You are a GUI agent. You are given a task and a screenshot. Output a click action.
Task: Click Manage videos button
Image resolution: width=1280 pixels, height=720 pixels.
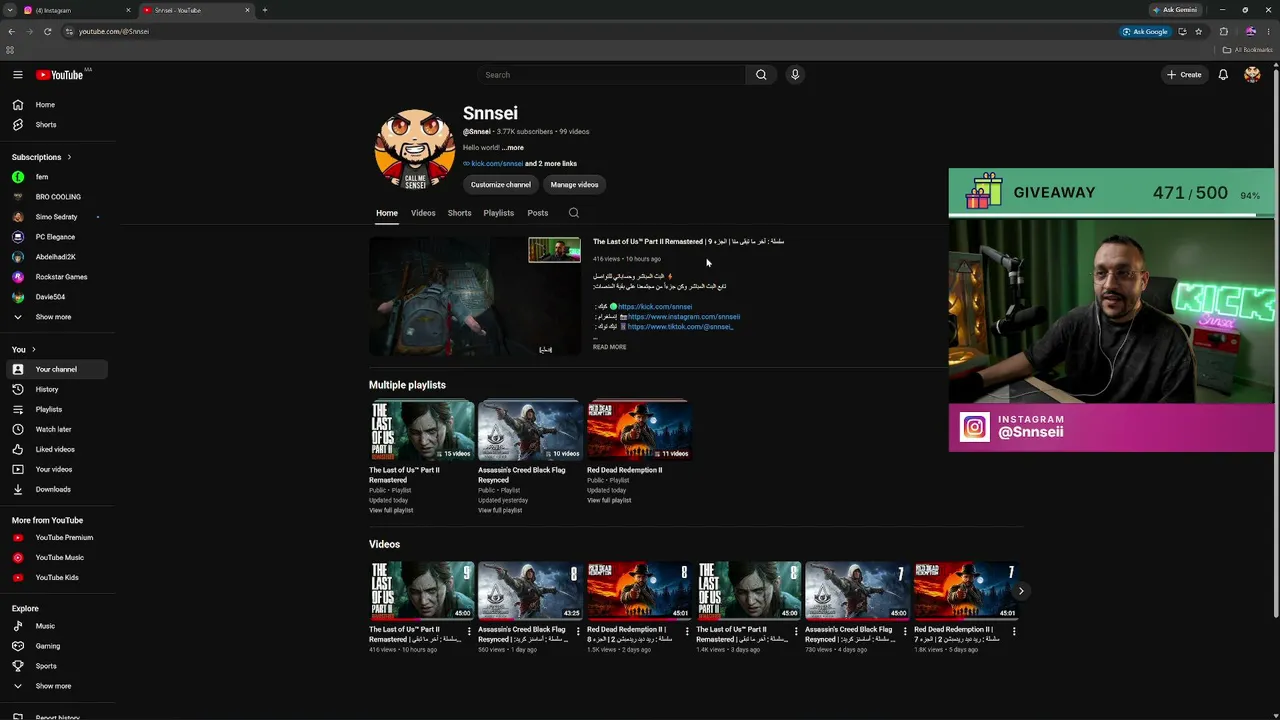pyautogui.click(x=574, y=185)
